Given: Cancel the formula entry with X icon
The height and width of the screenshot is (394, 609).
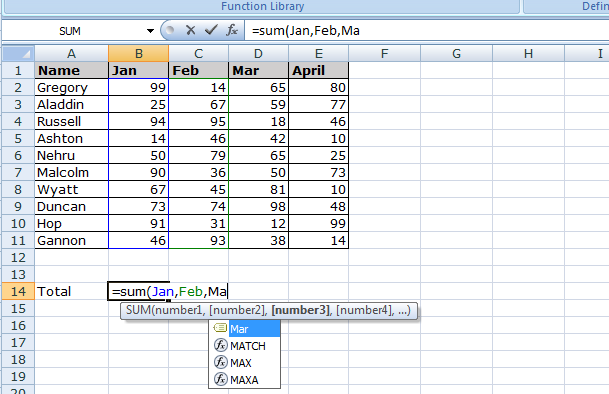Looking at the screenshot, I should click(190, 30).
